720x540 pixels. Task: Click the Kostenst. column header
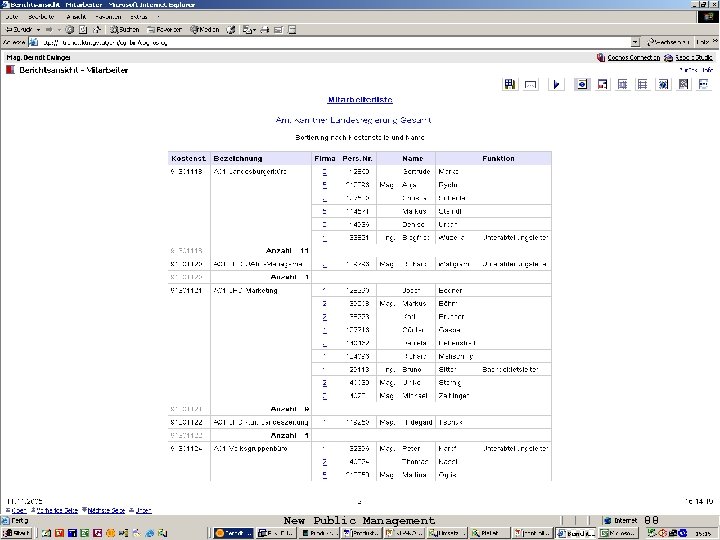coord(189,158)
